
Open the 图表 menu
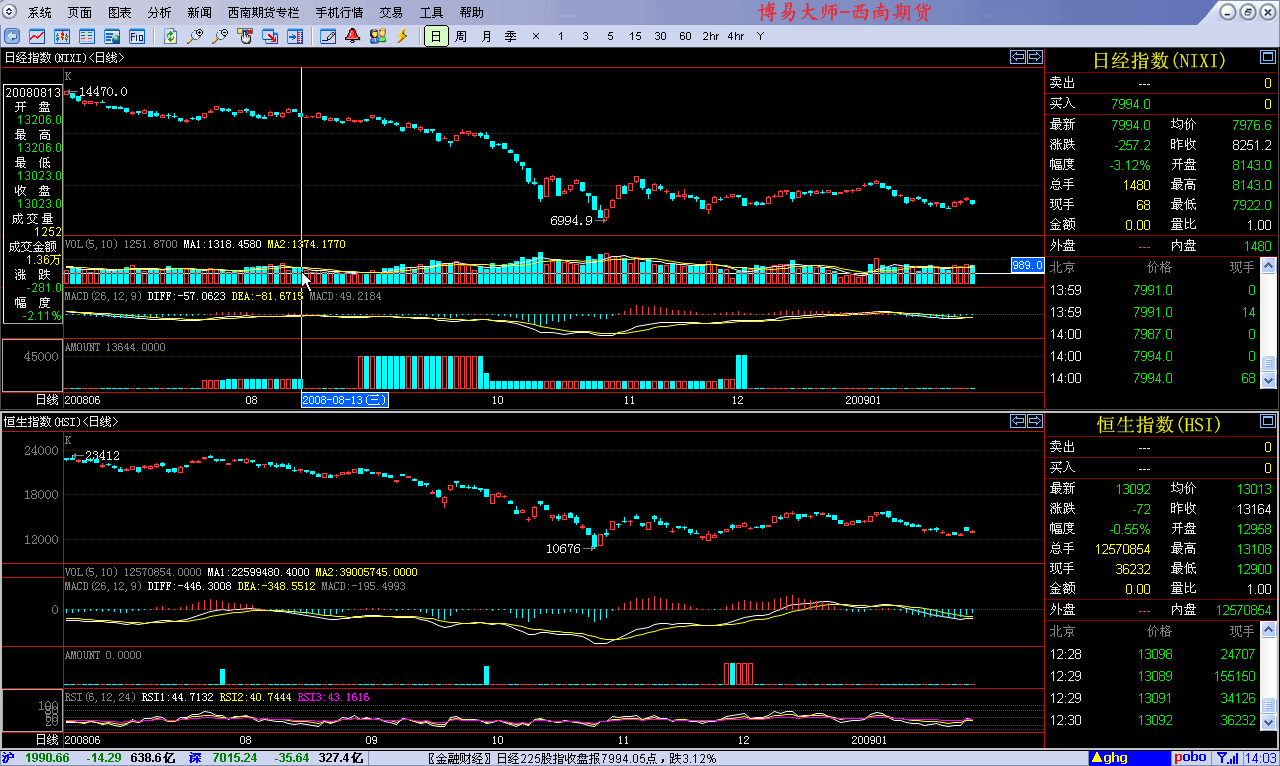120,13
